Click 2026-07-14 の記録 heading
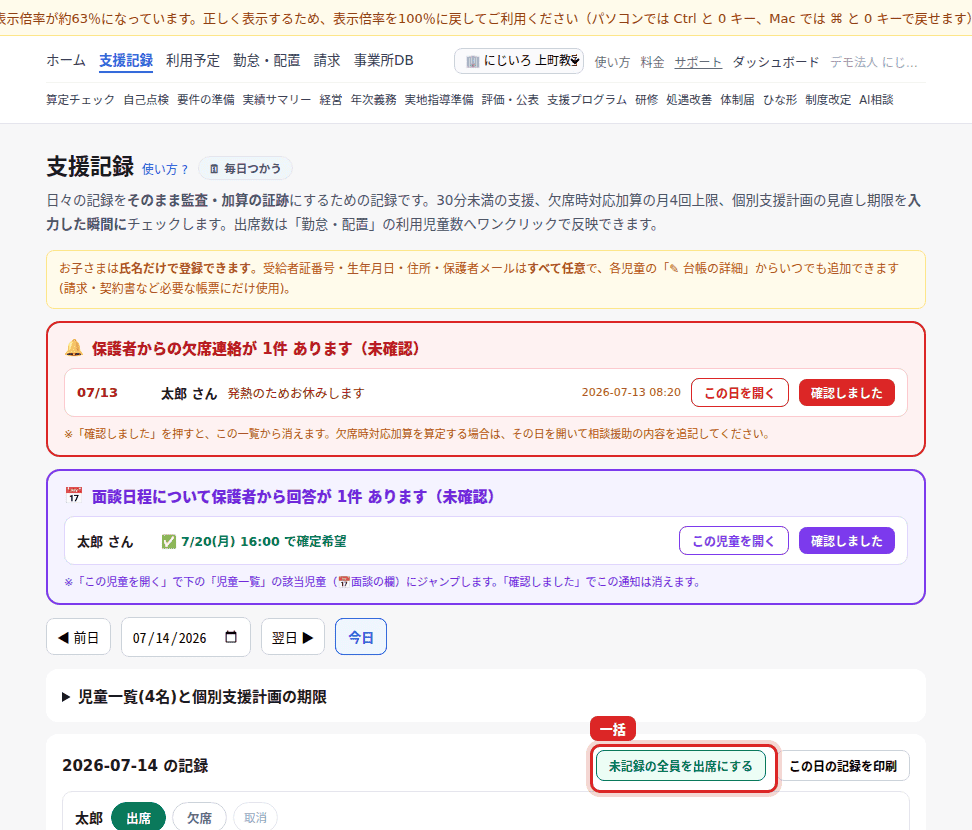Screen dimensions: 972x830 [135, 766]
